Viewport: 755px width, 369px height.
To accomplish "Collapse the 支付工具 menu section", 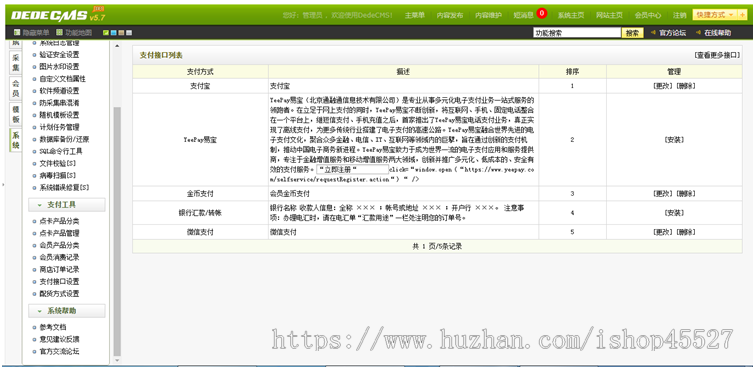I will pyautogui.click(x=66, y=205).
